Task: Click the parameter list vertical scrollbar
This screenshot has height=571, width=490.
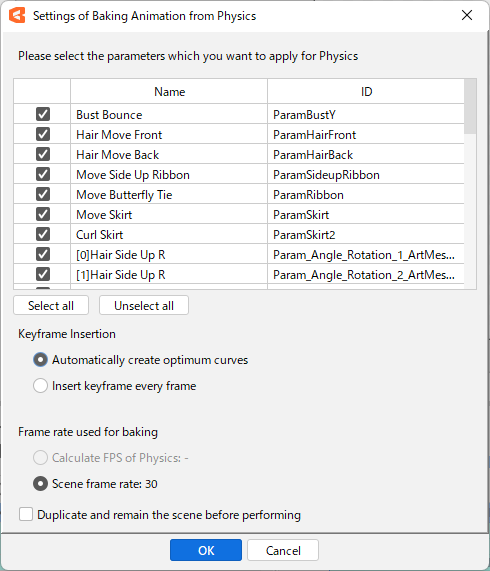Action: click(470, 184)
